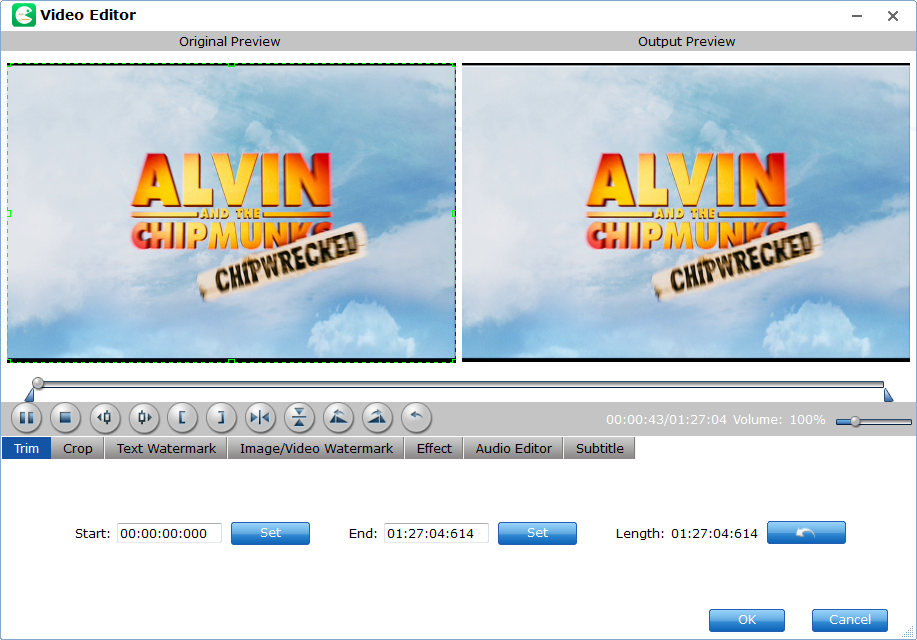The image size is (917, 640).
Task: Stop the video playback
Action: pyautogui.click(x=66, y=418)
